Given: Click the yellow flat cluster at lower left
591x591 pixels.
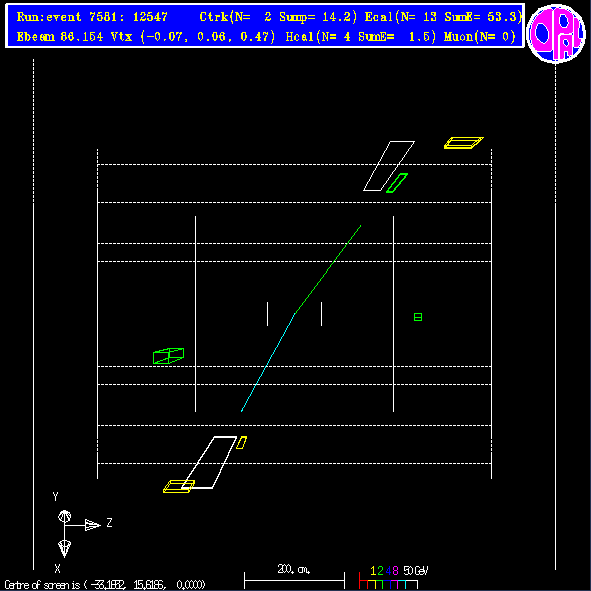Looking at the screenshot, I should [179, 486].
